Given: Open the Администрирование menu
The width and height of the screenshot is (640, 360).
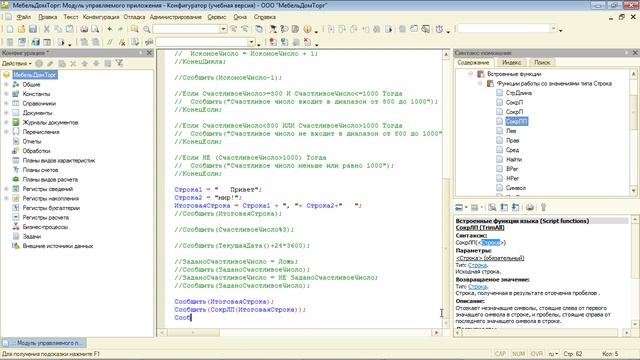Looking at the screenshot, I should click(176, 17).
